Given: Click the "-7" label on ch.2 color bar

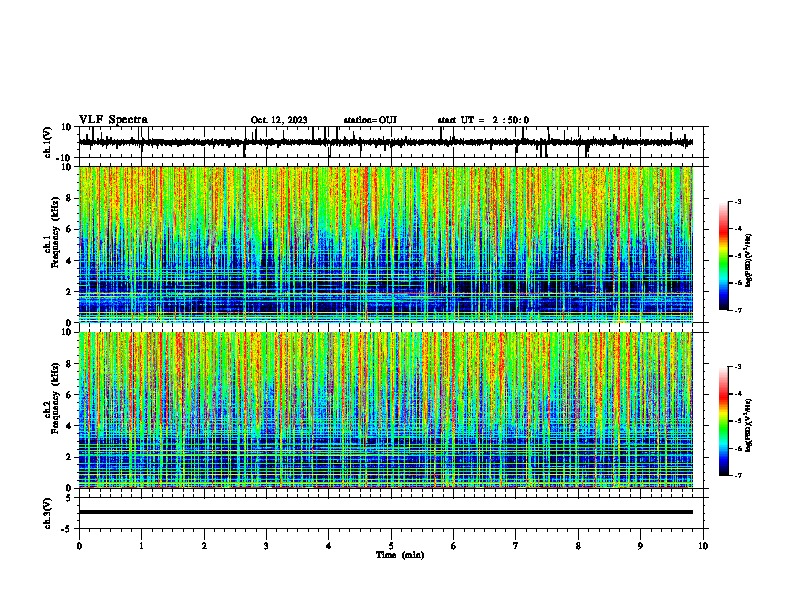Looking at the screenshot, I should point(738,476).
